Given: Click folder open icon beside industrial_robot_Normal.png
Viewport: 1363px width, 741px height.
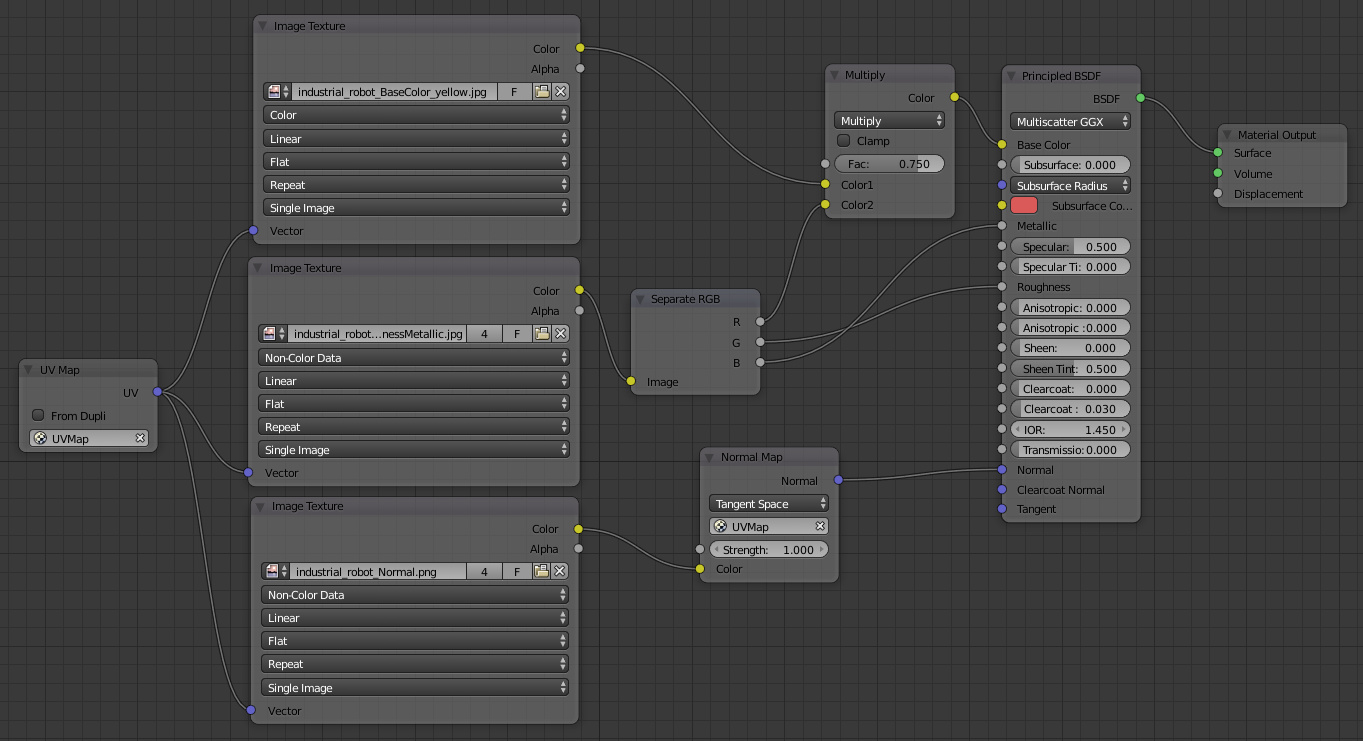Looking at the screenshot, I should pos(542,572).
